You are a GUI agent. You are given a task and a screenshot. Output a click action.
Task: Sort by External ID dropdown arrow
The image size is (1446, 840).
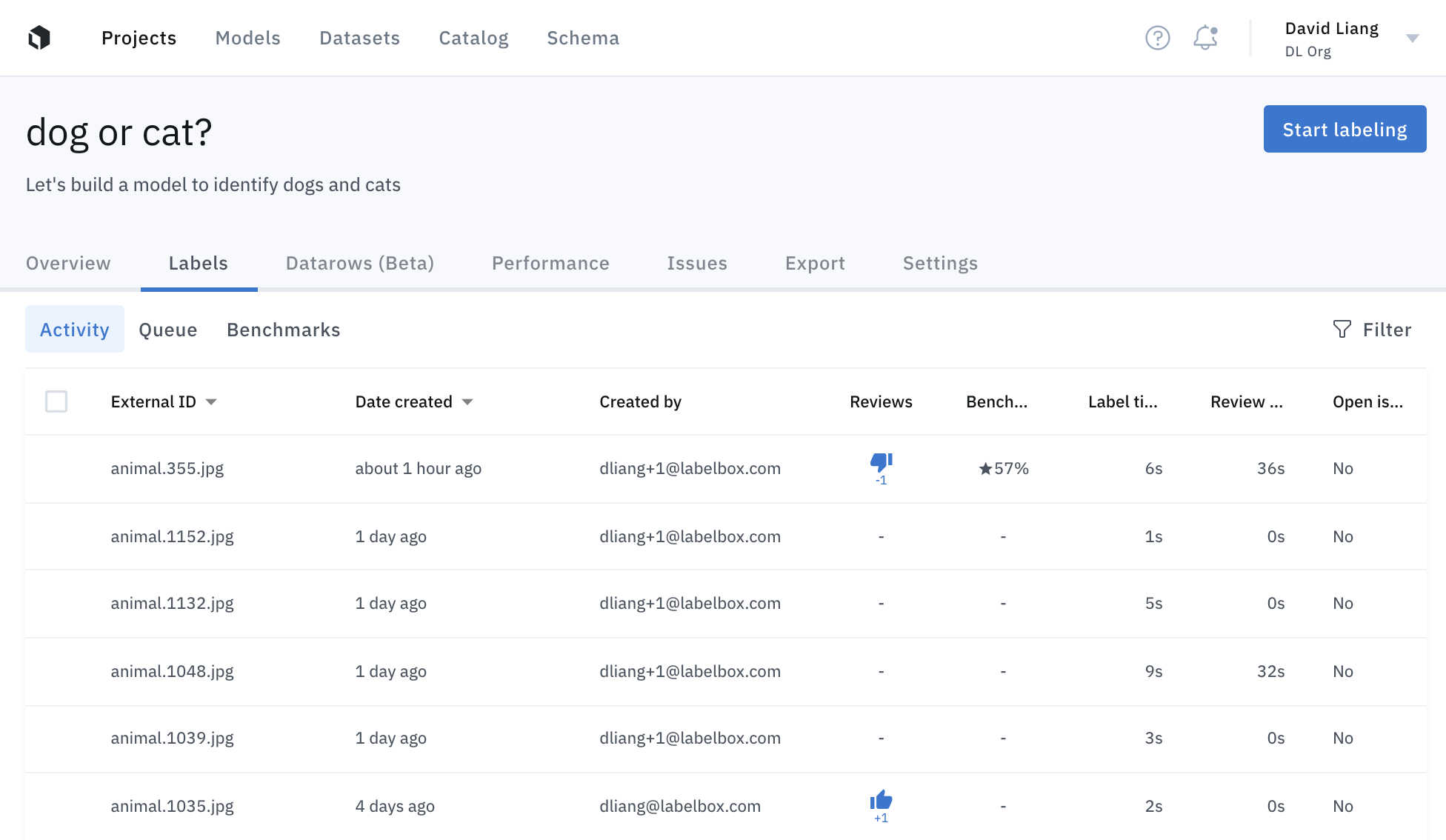click(211, 401)
